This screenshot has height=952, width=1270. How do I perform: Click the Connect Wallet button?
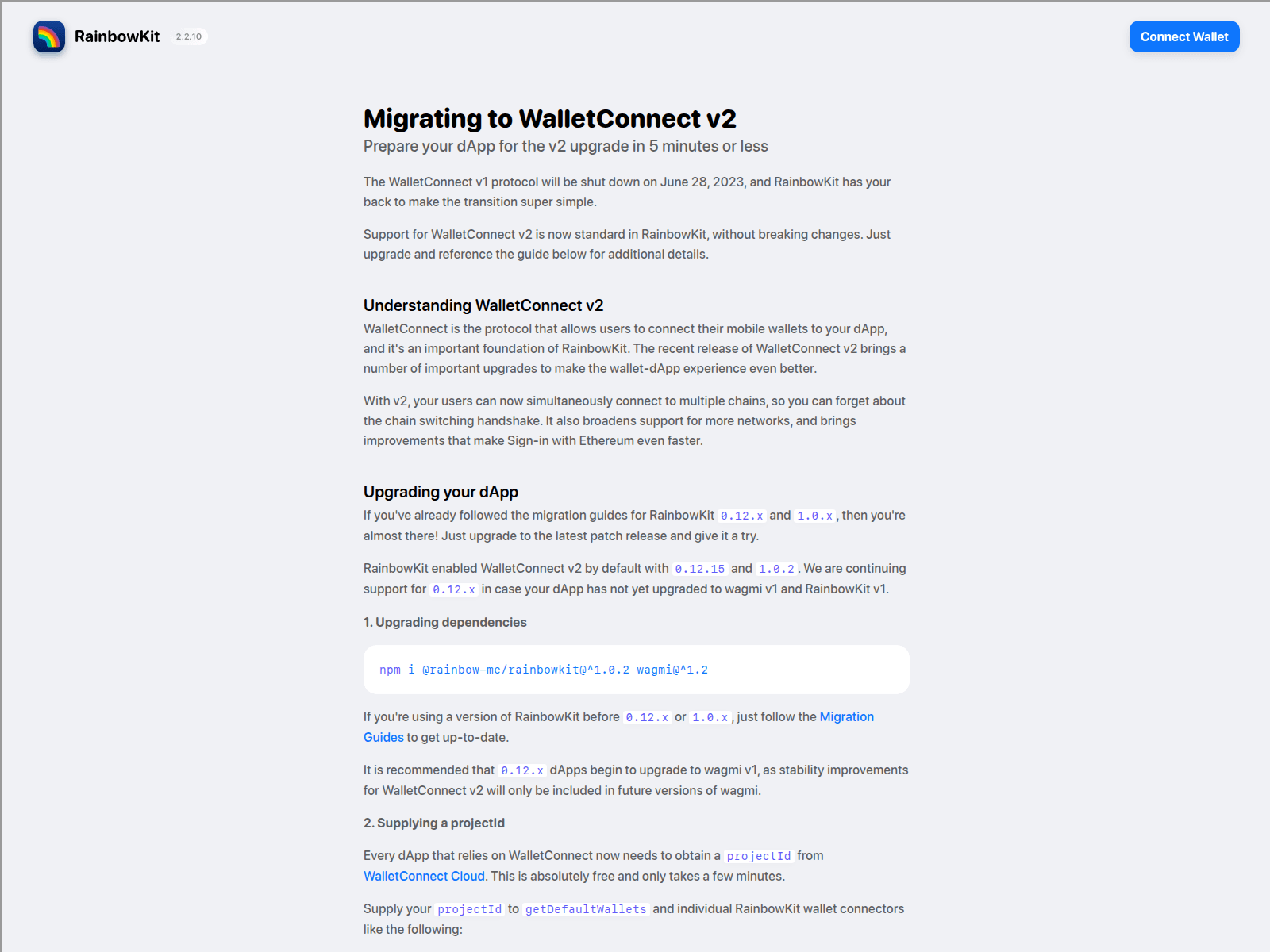point(1184,36)
